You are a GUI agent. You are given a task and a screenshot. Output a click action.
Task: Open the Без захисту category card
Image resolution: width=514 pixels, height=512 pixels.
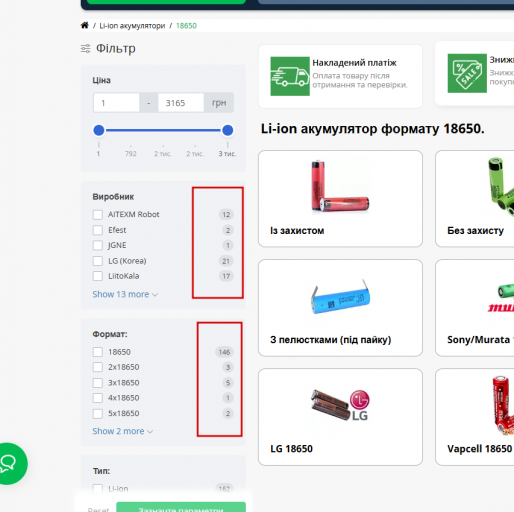pos(475,199)
